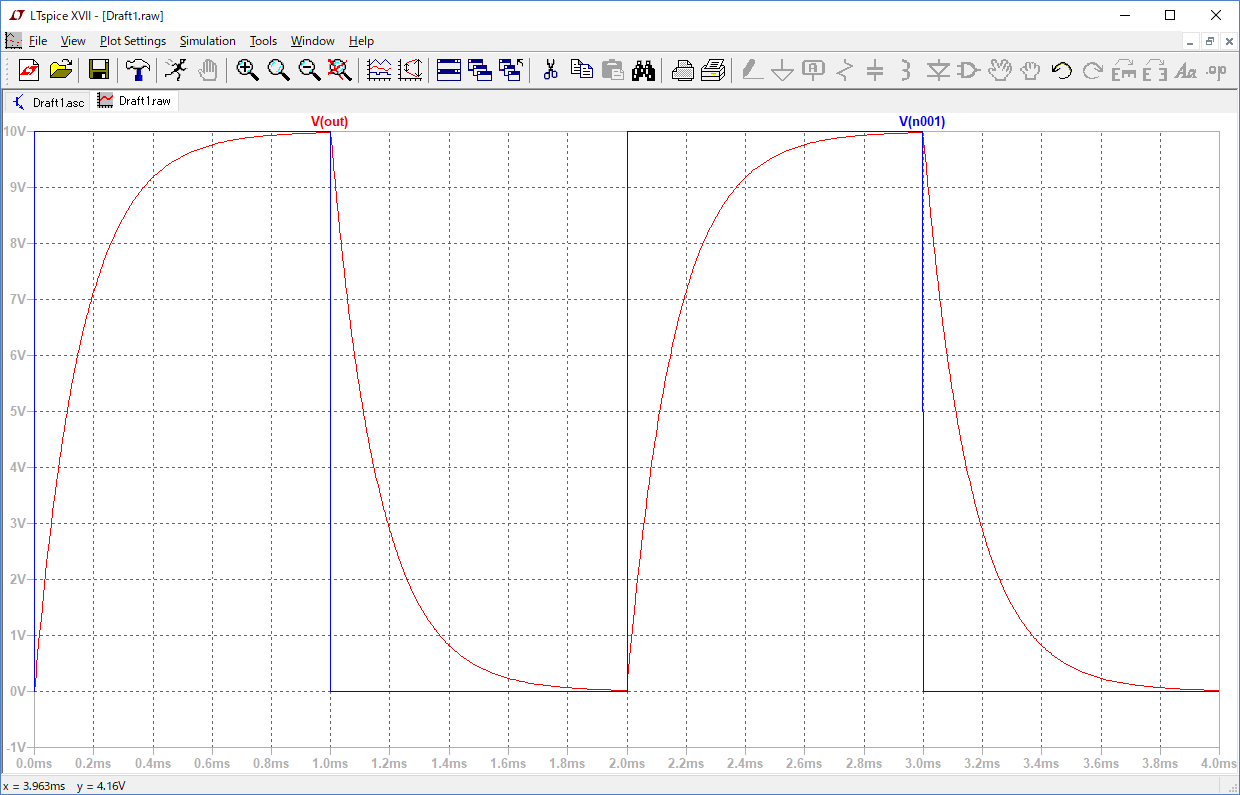Click the scissors Cut icon
Screen dimensions: 1240x795
coord(550,69)
